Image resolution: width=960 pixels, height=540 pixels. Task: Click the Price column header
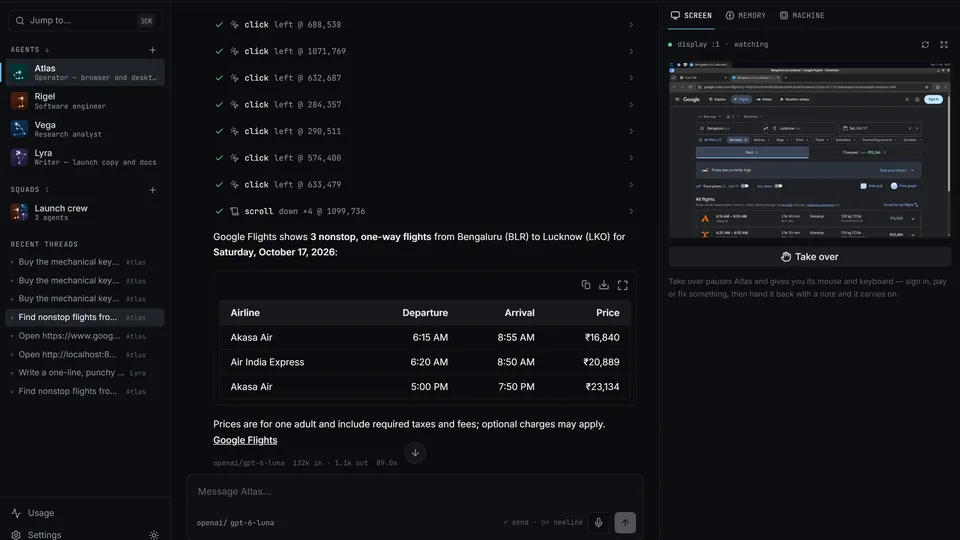607,312
